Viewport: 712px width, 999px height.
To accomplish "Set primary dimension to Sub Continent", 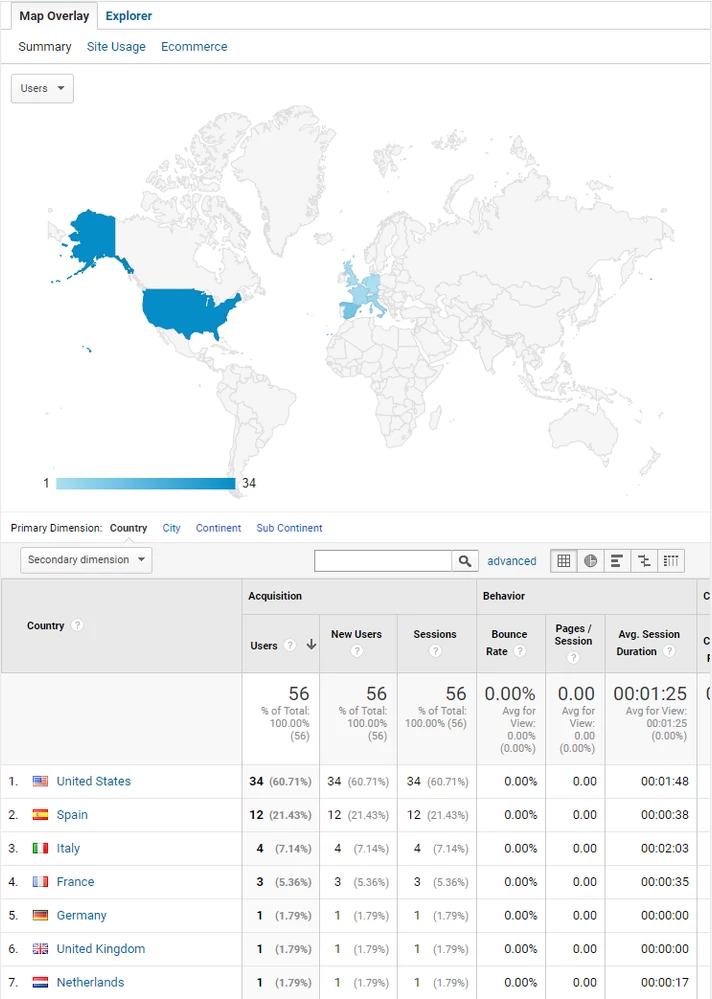I will (x=289, y=528).
